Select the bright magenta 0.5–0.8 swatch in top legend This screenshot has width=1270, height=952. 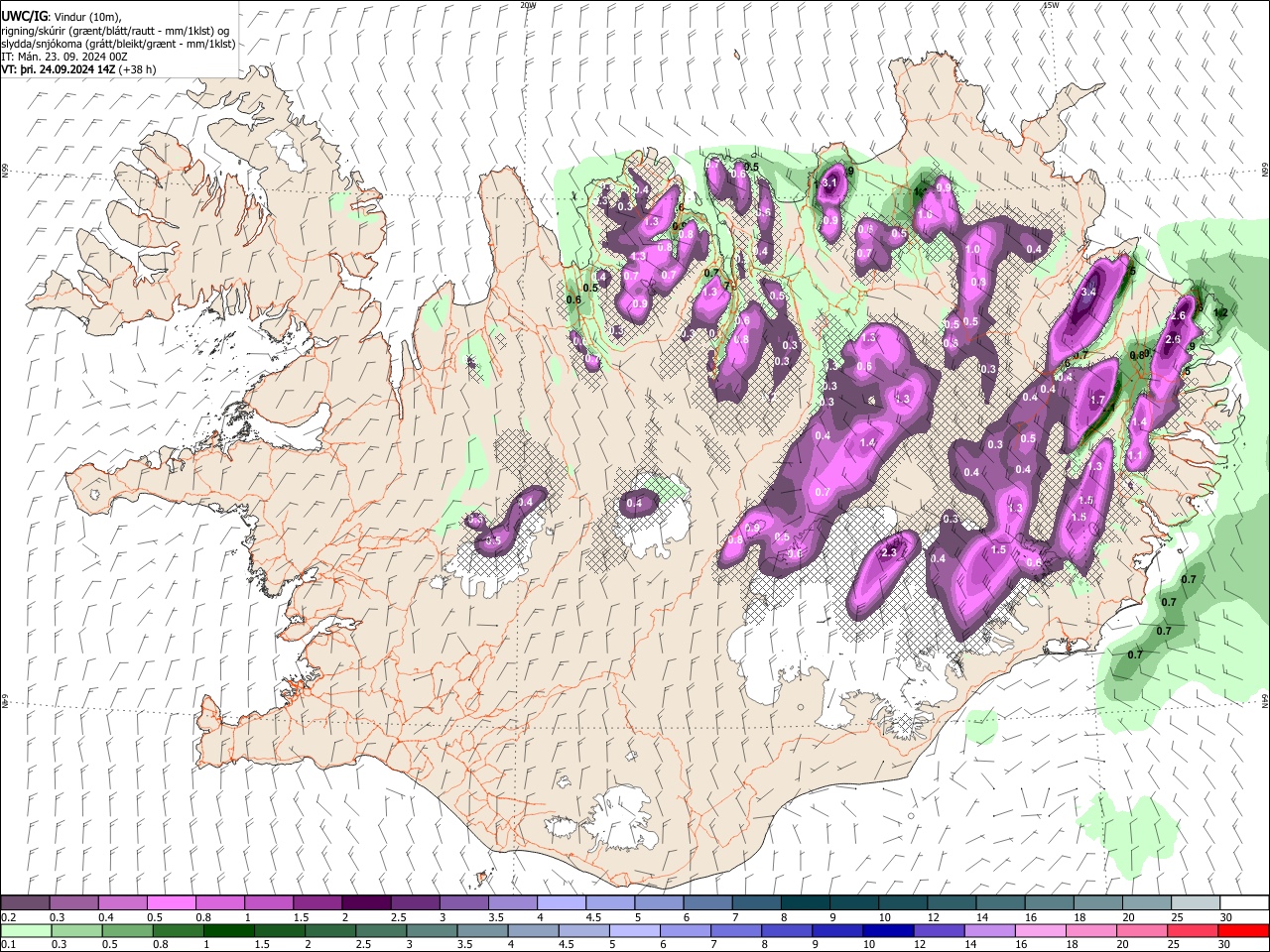click(171, 903)
